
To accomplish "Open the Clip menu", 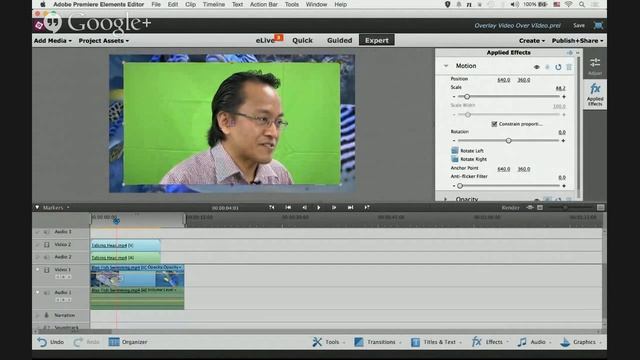I will click(x=190, y=4).
